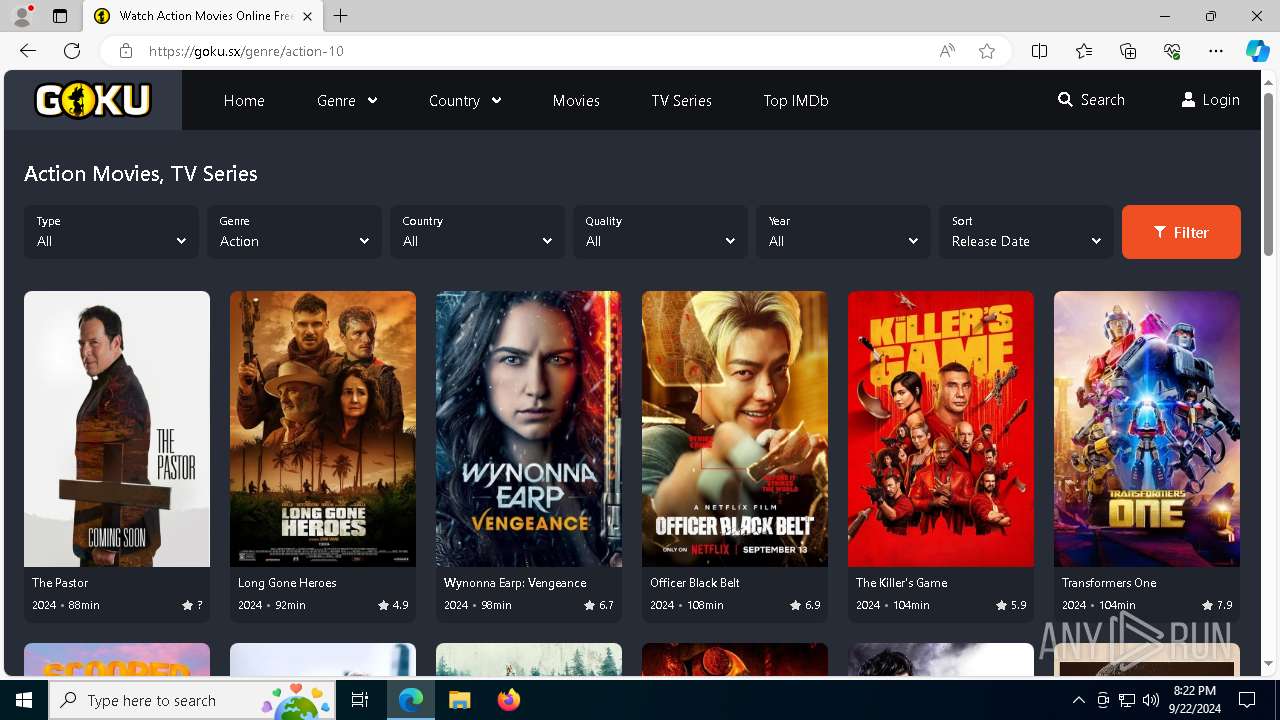Click Long Gone Heroes poster
The image size is (1280, 720).
[323, 429]
